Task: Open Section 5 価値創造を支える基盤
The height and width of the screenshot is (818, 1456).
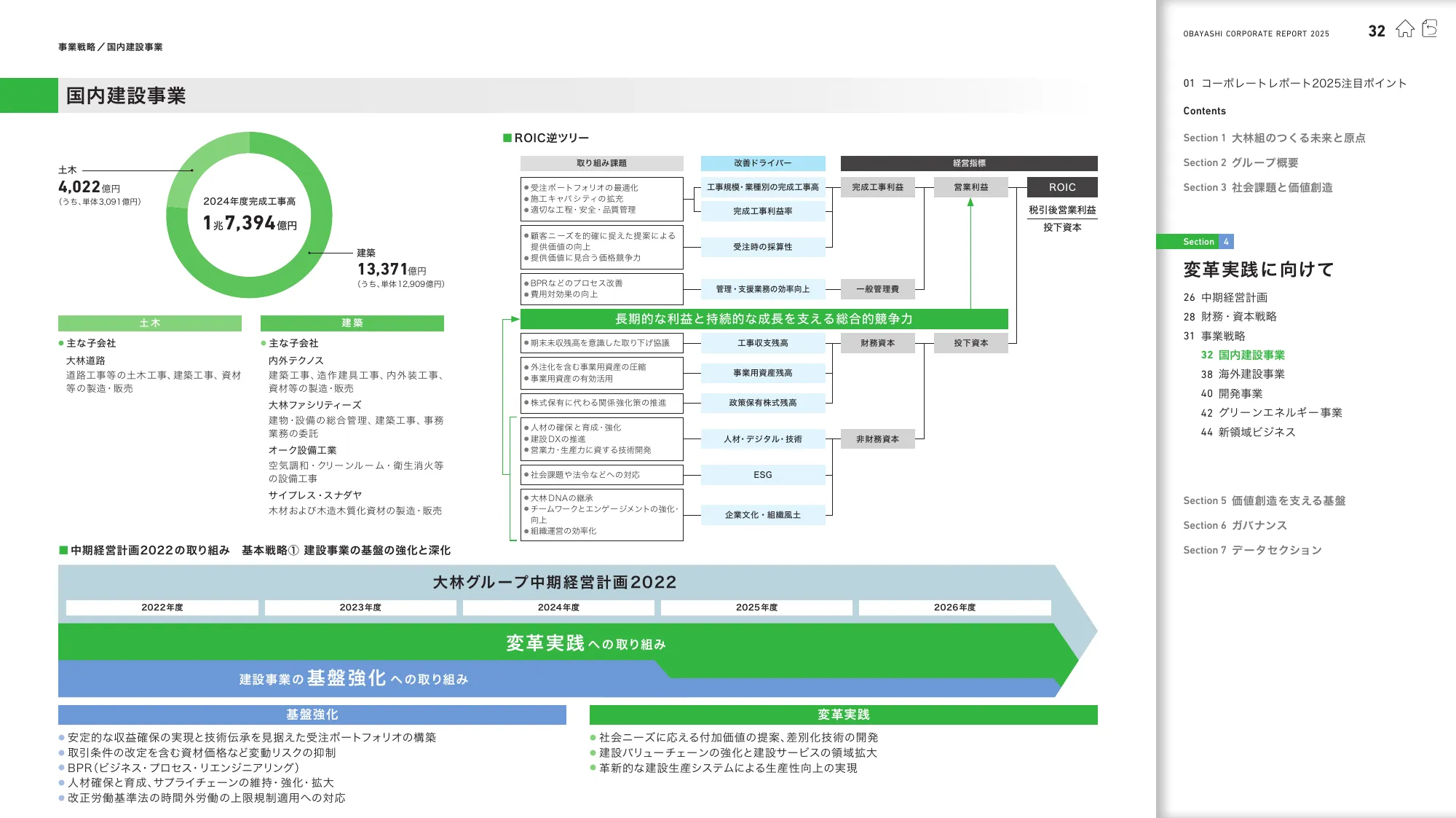Action: point(1264,500)
